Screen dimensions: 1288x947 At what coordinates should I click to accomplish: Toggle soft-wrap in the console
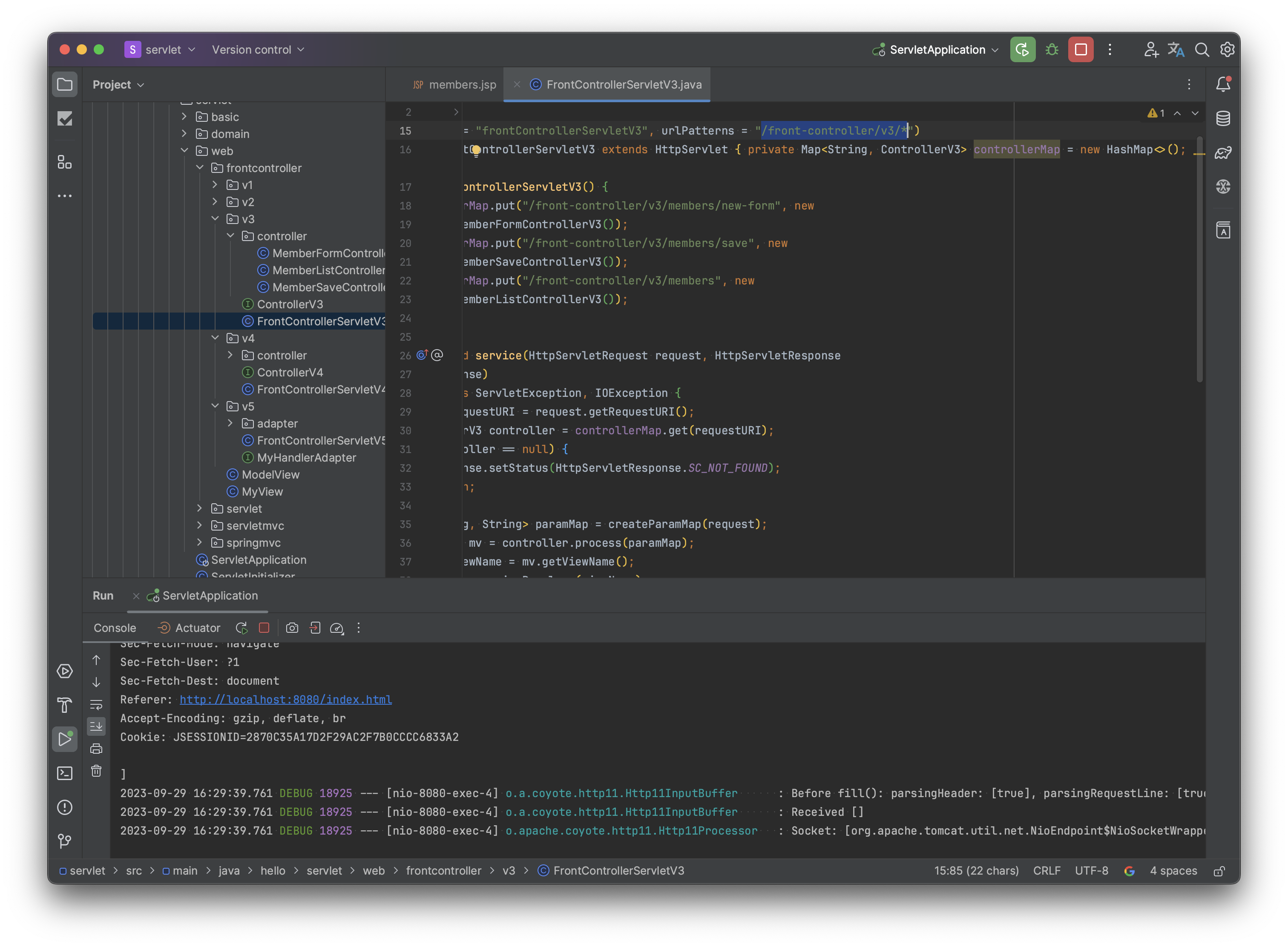tap(96, 705)
